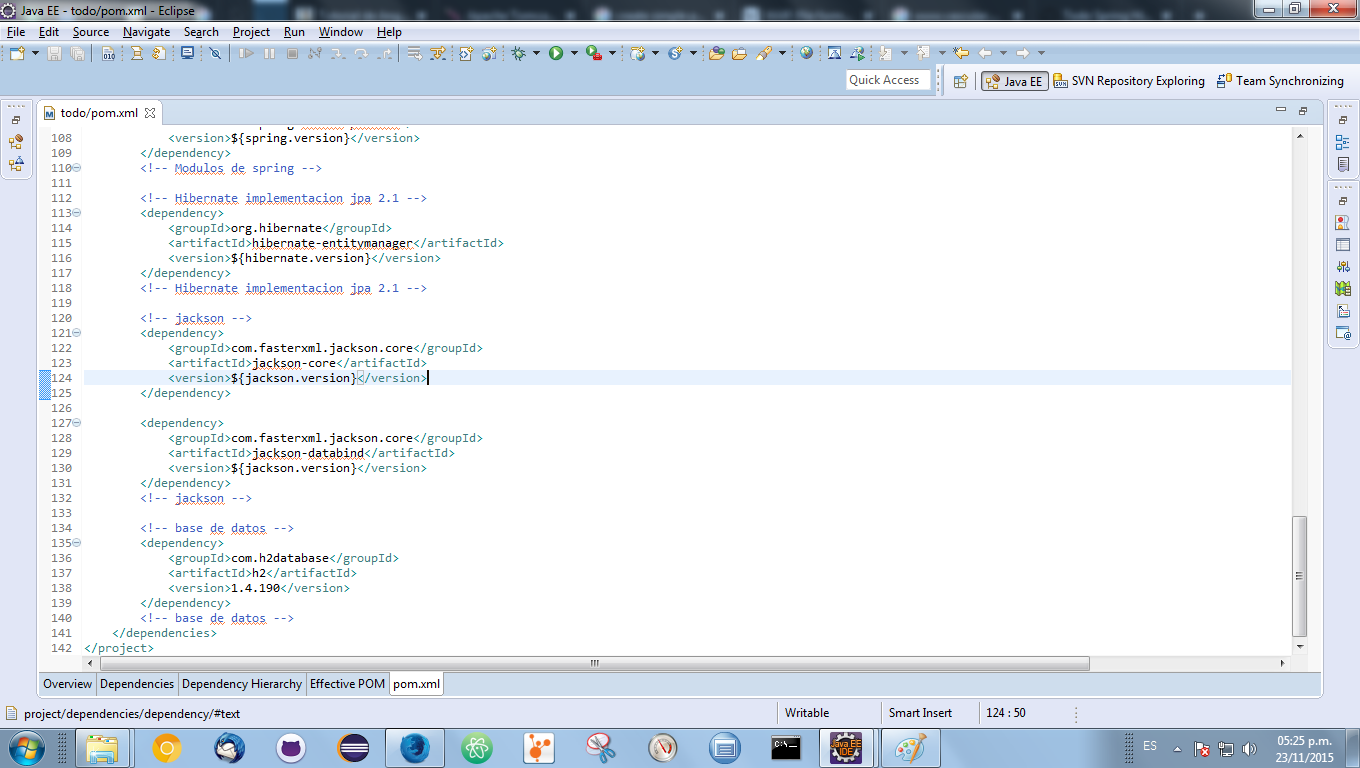Close the todo/pom.xml editor tab
Screen dimensions: 1360x768
click(150, 113)
